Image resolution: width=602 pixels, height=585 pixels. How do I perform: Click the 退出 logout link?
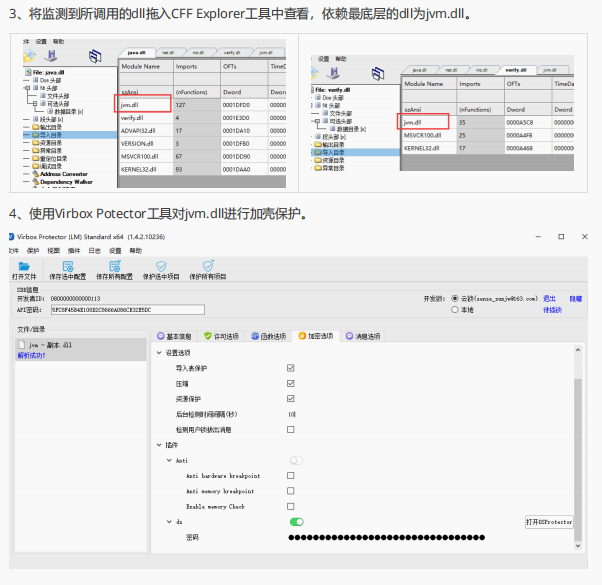(x=549, y=298)
